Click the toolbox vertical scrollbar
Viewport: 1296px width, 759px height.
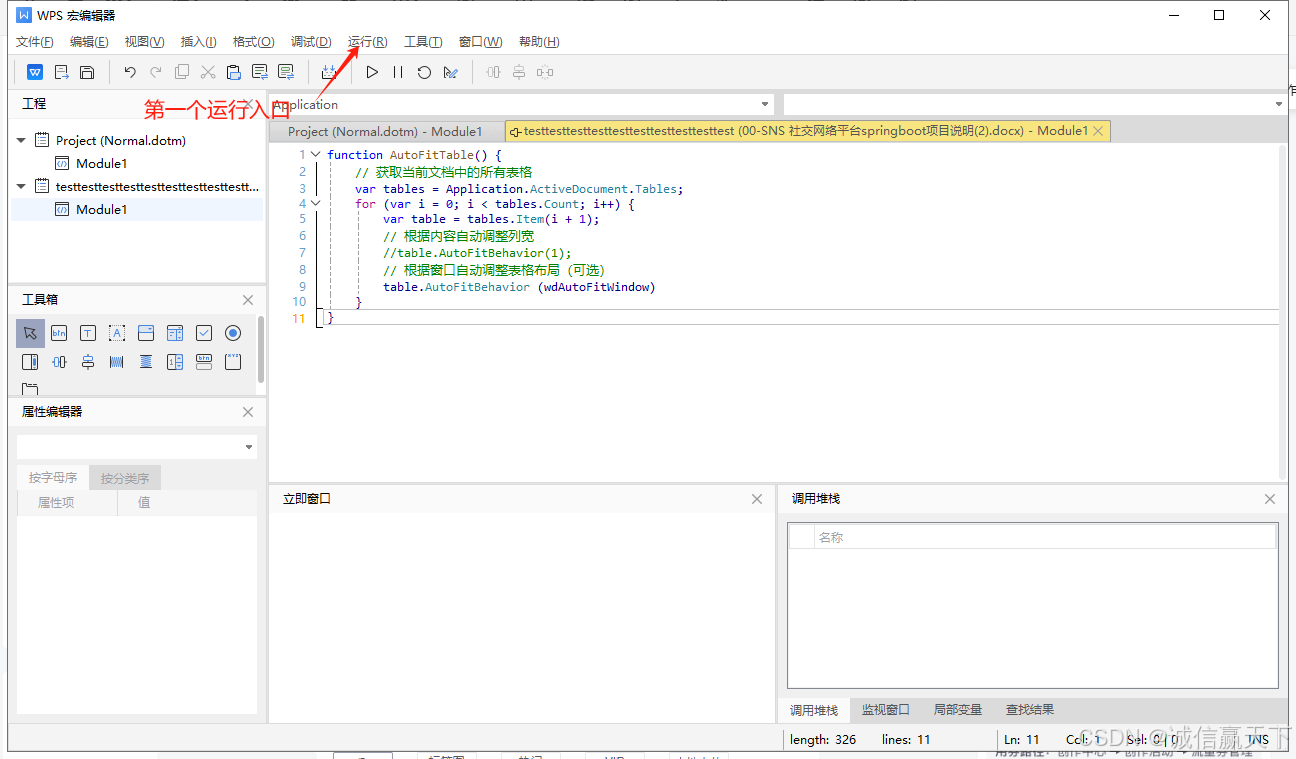click(x=261, y=349)
